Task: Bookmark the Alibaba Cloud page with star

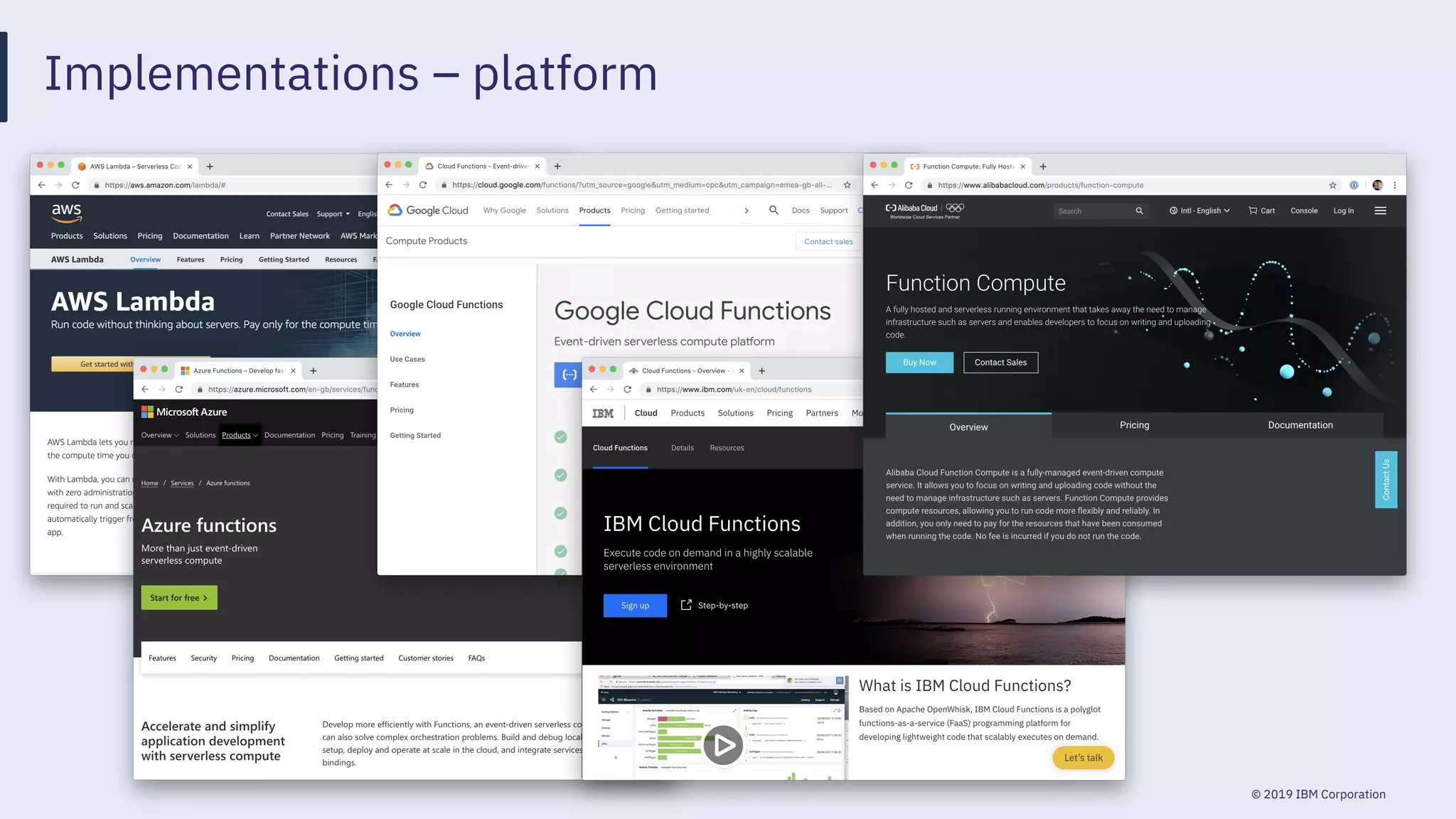Action: pyautogui.click(x=1333, y=185)
